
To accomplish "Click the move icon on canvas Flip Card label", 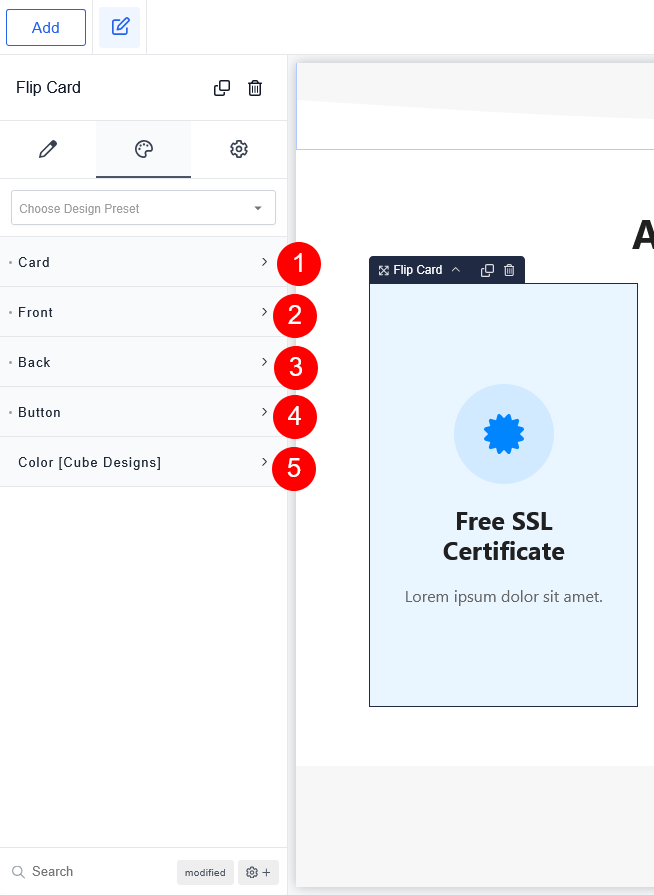I will pyautogui.click(x=383, y=270).
